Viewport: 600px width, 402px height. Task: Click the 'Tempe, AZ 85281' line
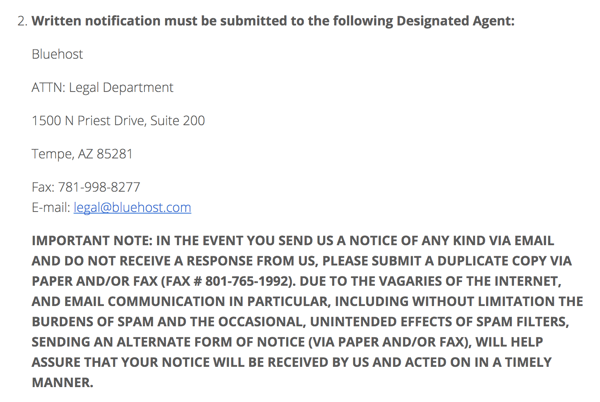pyautogui.click(x=82, y=154)
